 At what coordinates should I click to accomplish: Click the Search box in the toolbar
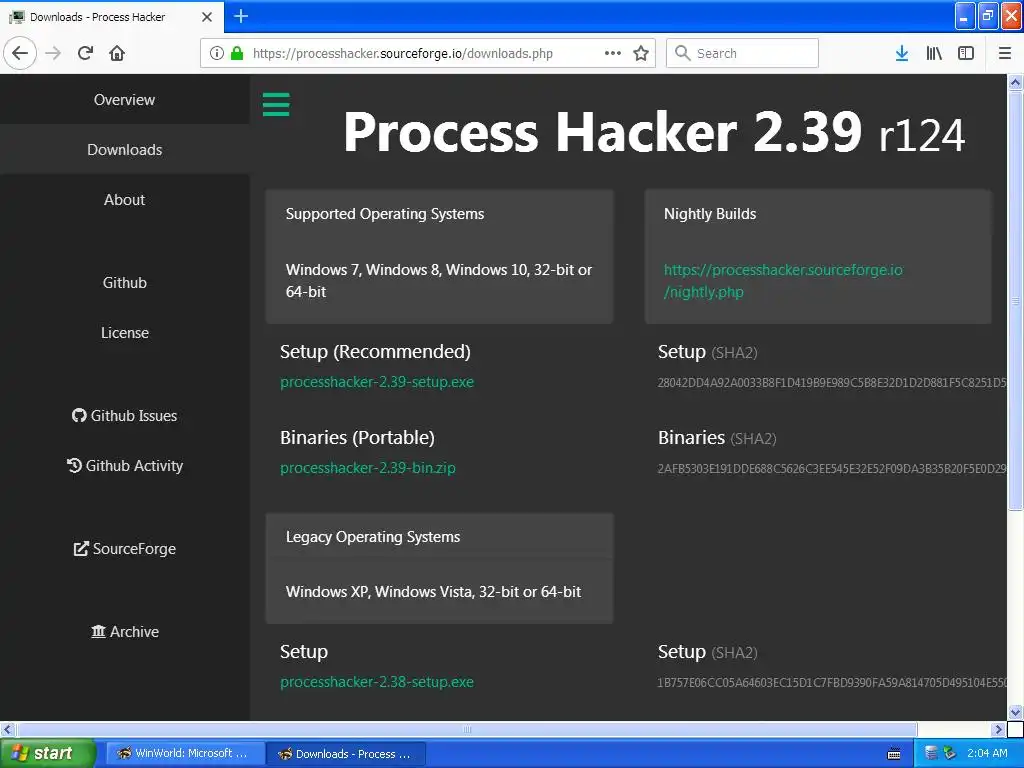point(743,53)
